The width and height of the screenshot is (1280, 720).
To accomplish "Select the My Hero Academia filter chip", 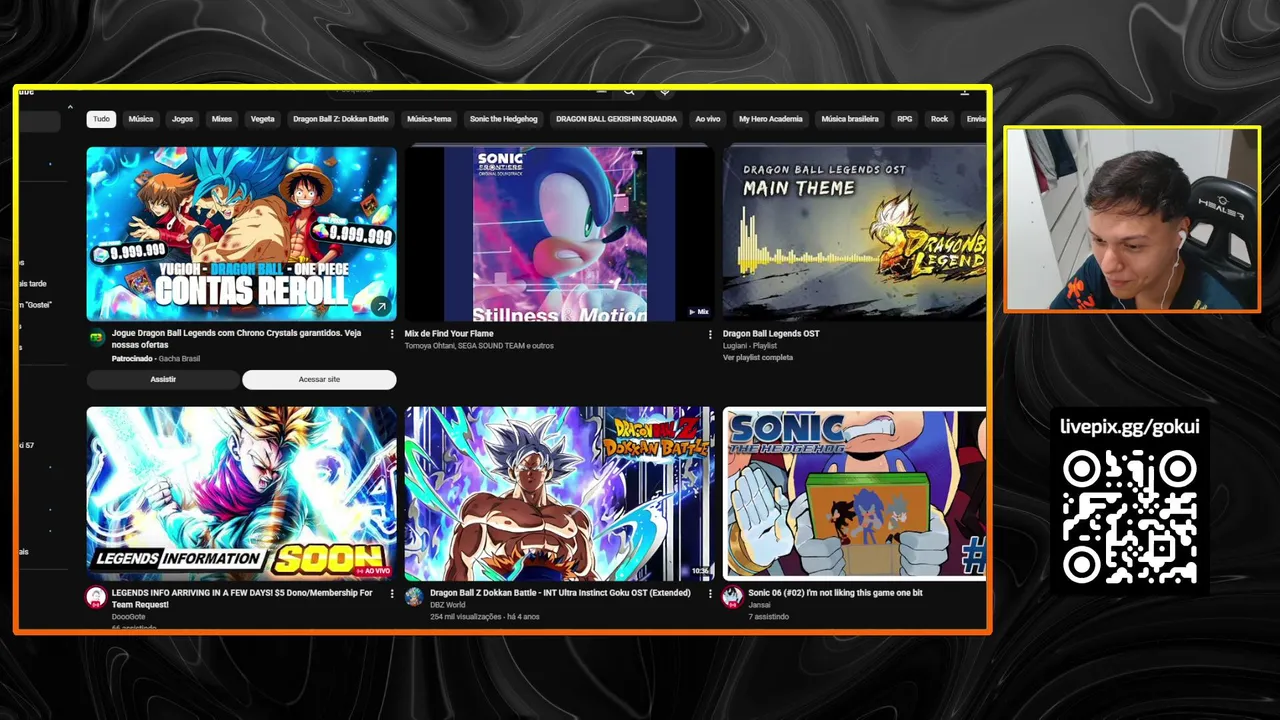I will click(771, 119).
